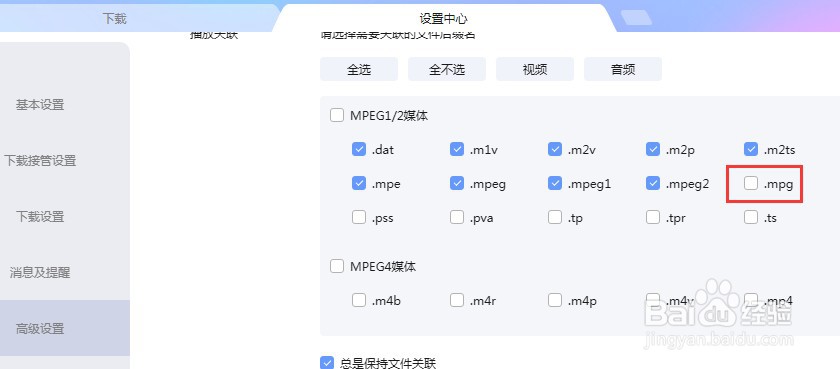The image size is (840, 369).
Task: Check the .pss checkbox
Action: pos(359,217)
